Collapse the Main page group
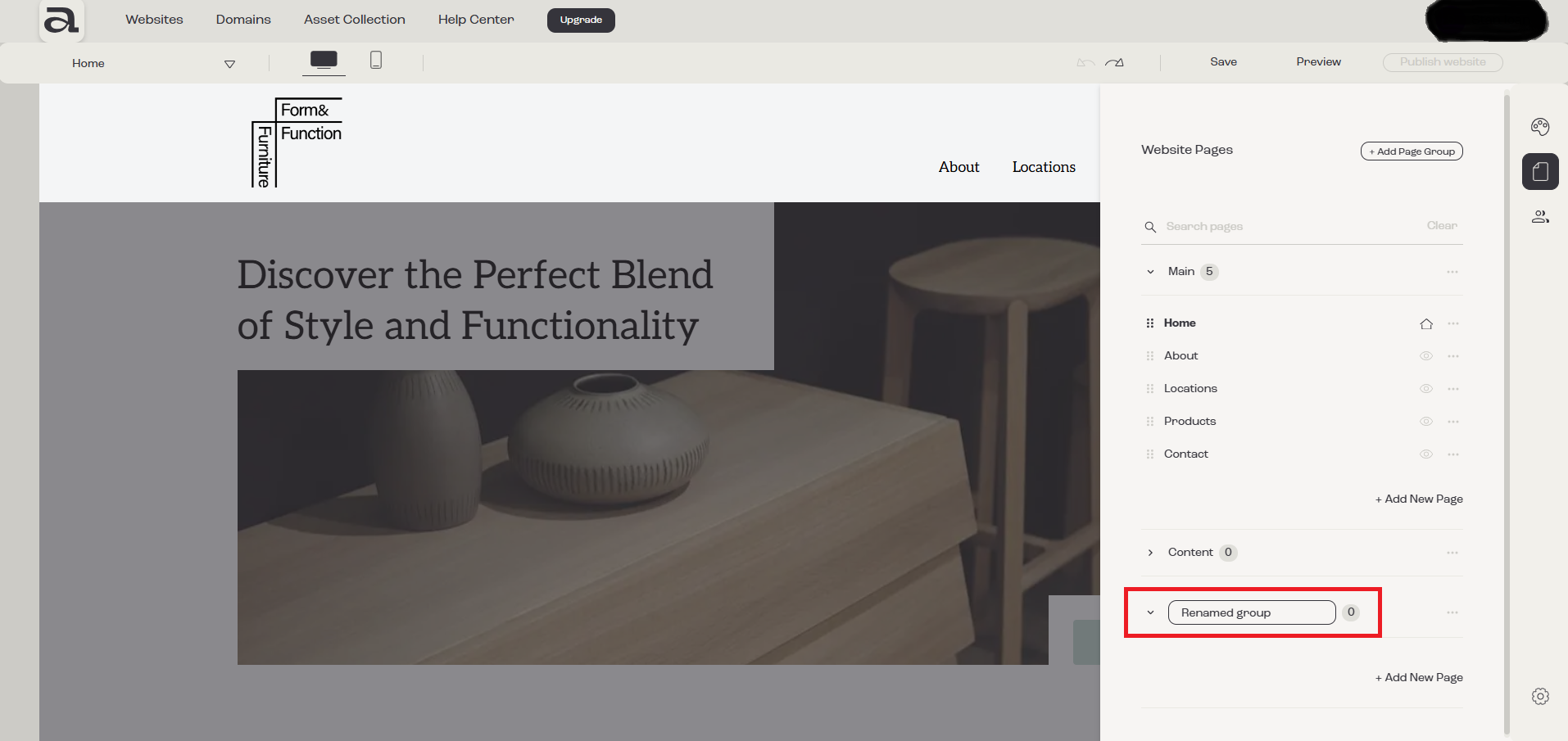Viewport: 1568px width, 741px height. (1150, 272)
